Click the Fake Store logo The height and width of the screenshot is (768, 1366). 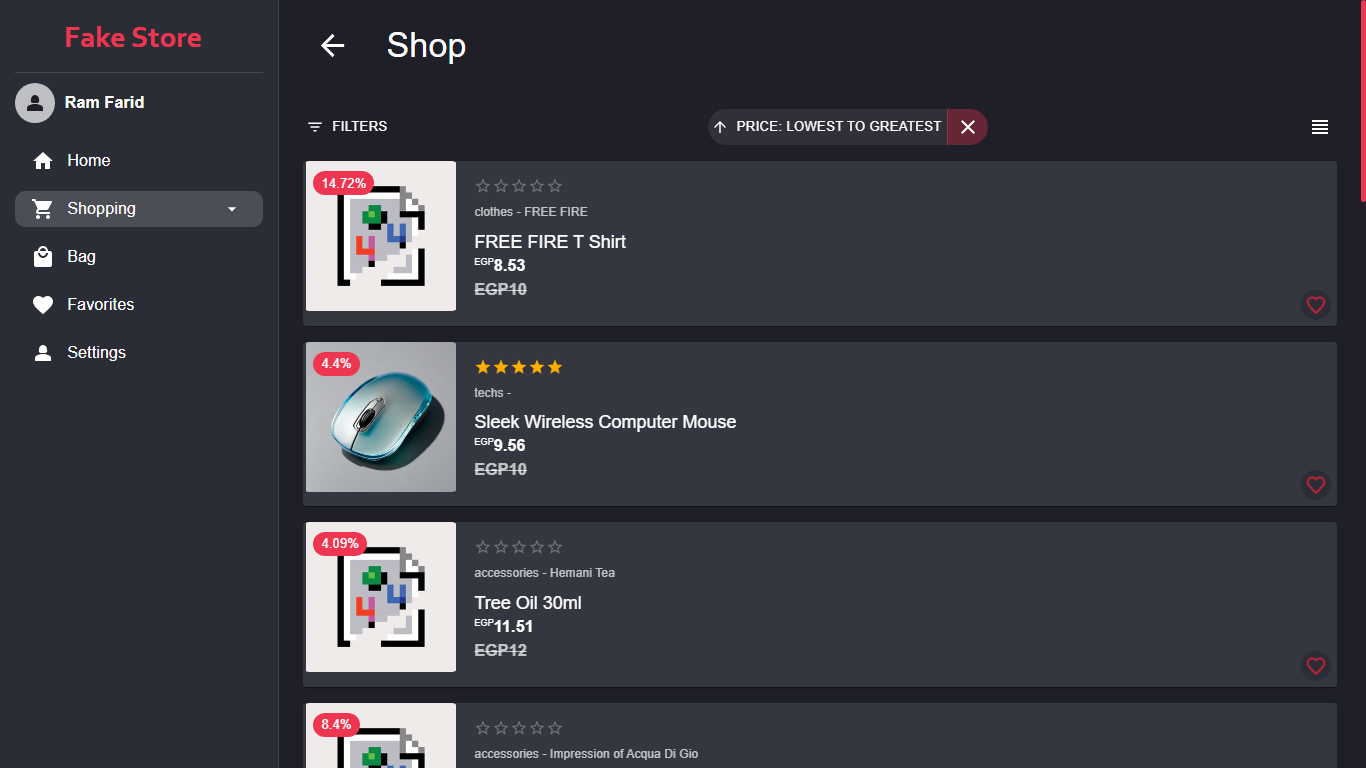click(x=133, y=38)
